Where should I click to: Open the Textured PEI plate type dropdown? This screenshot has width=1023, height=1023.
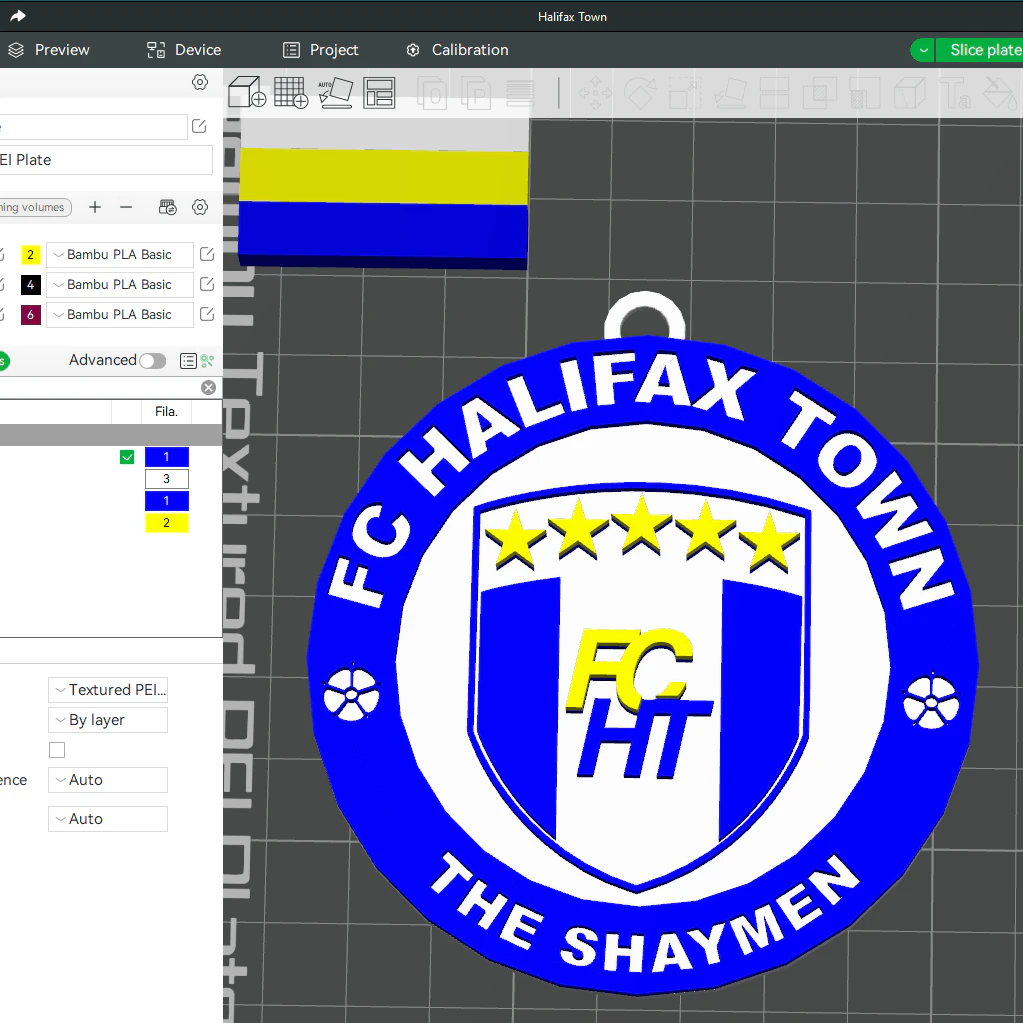click(108, 690)
